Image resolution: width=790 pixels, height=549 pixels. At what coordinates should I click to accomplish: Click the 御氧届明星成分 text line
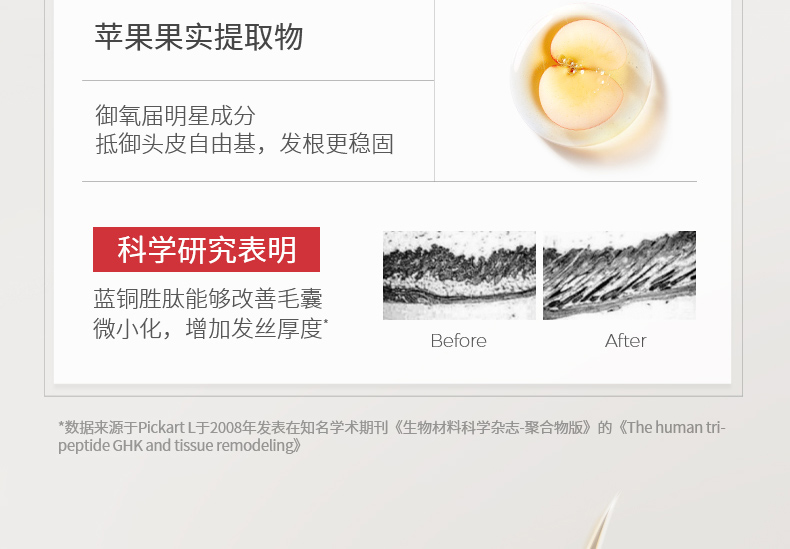[x=175, y=115]
